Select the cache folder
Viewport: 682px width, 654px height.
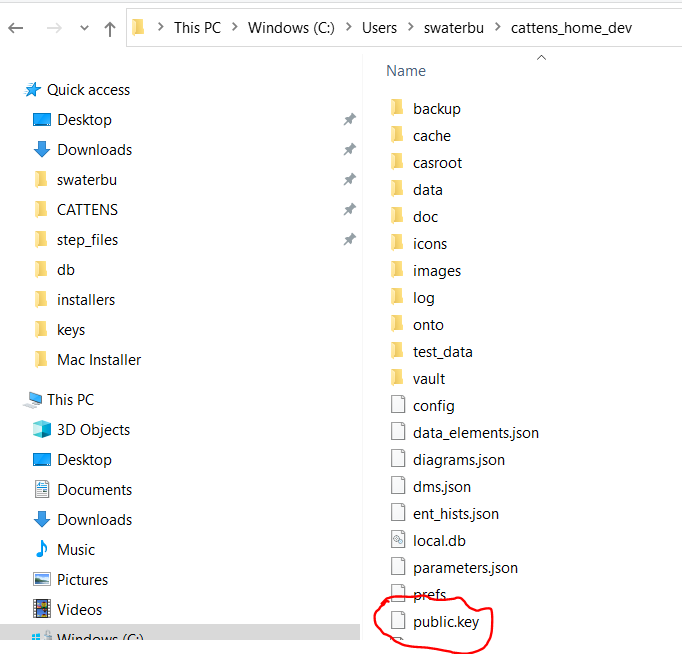click(x=431, y=136)
